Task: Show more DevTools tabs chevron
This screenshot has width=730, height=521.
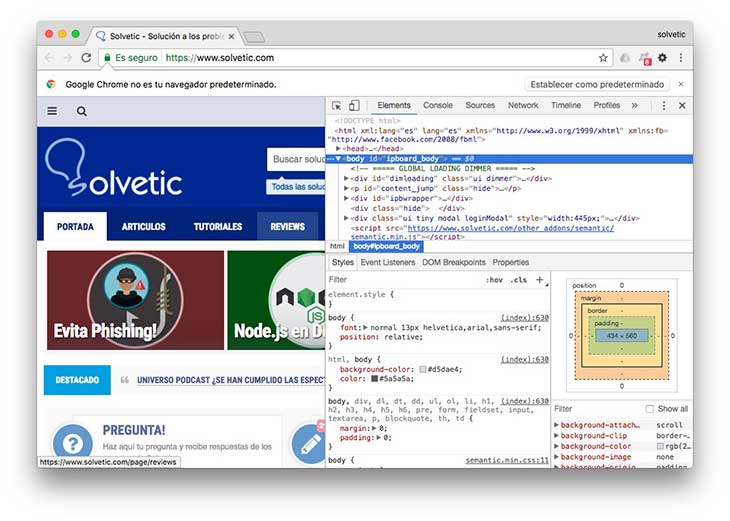Action: [635, 106]
